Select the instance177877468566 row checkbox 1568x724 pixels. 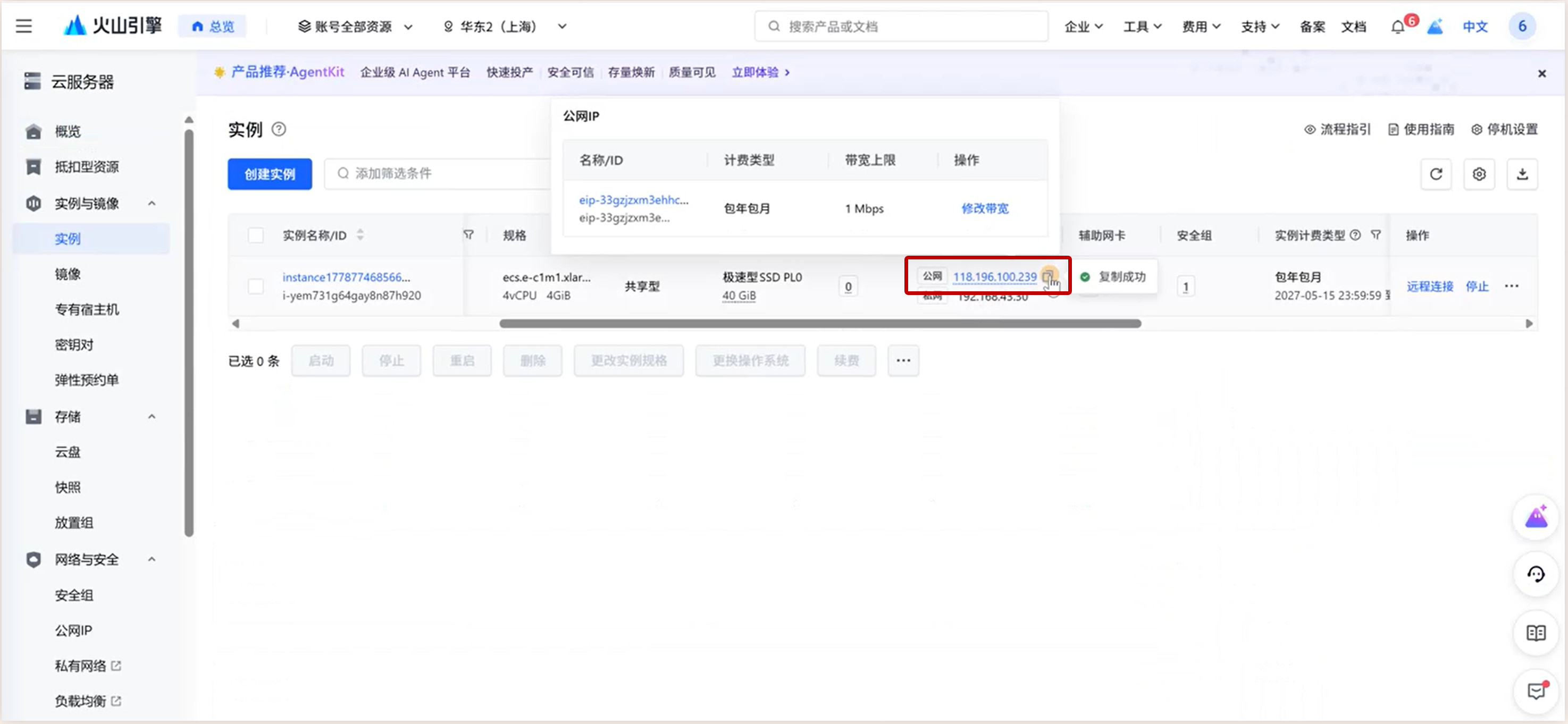click(x=256, y=286)
